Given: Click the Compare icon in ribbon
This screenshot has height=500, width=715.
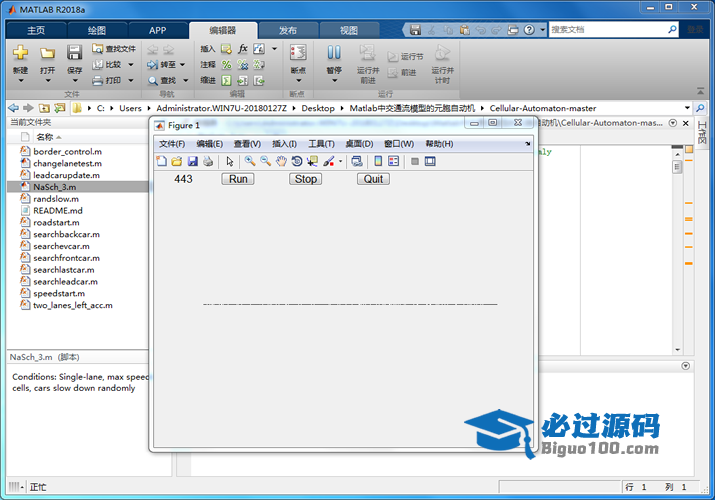Looking at the screenshot, I should (98, 65).
